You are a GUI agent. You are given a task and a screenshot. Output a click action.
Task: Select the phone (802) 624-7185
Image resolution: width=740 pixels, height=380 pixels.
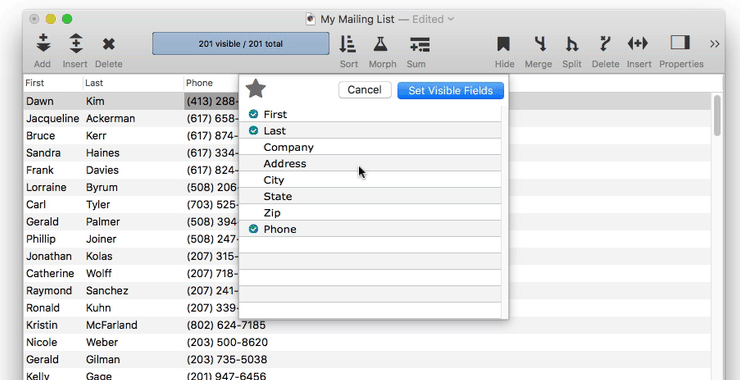(226, 325)
